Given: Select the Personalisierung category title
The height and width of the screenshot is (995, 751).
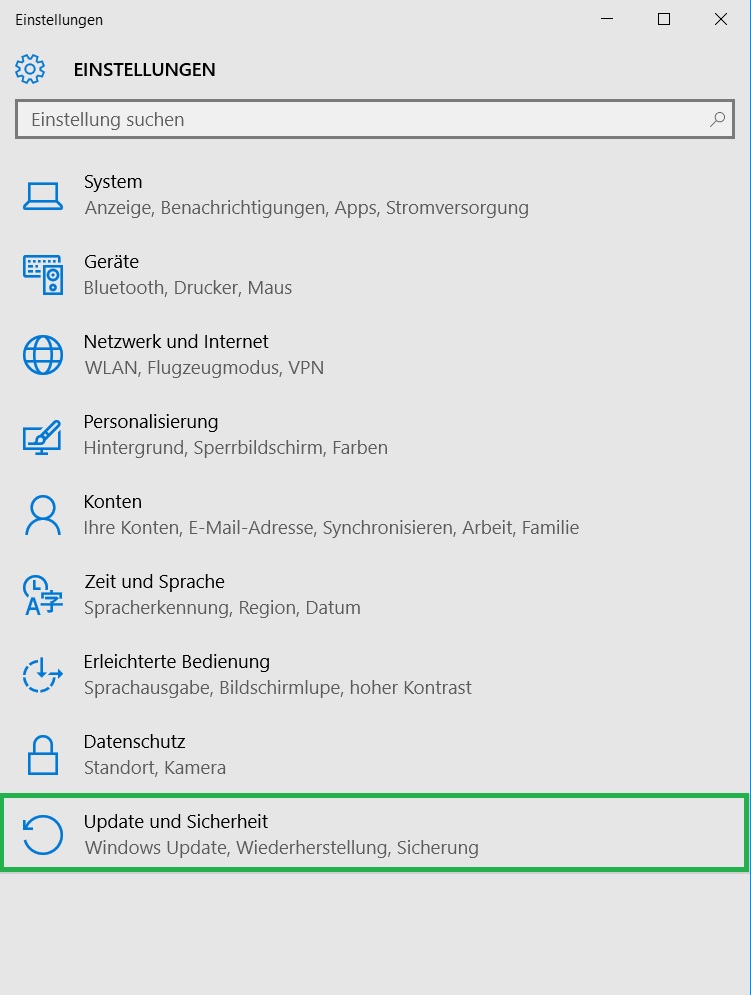Looking at the screenshot, I should pos(151,421).
